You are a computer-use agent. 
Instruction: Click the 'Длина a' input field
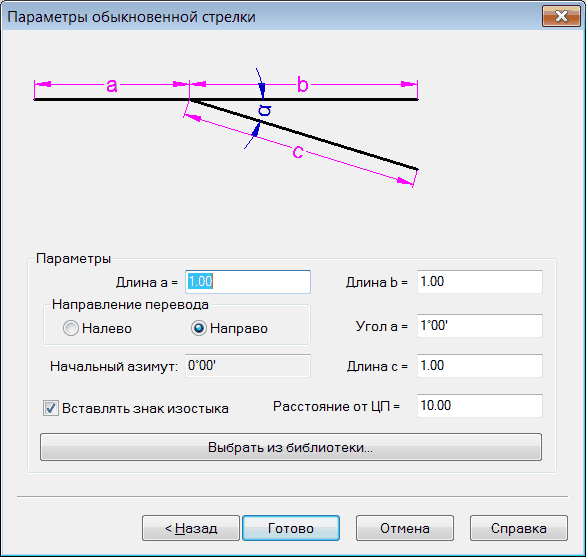(x=248, y=282)
